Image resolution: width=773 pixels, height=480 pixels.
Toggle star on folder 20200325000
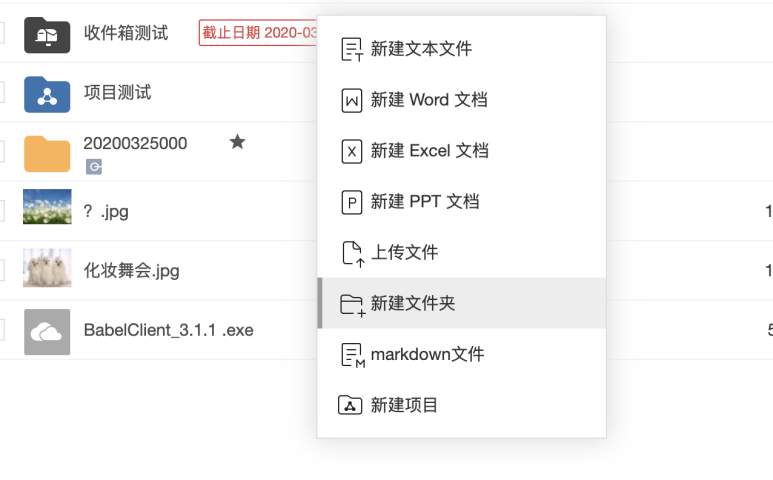click(x=237, y=142)
